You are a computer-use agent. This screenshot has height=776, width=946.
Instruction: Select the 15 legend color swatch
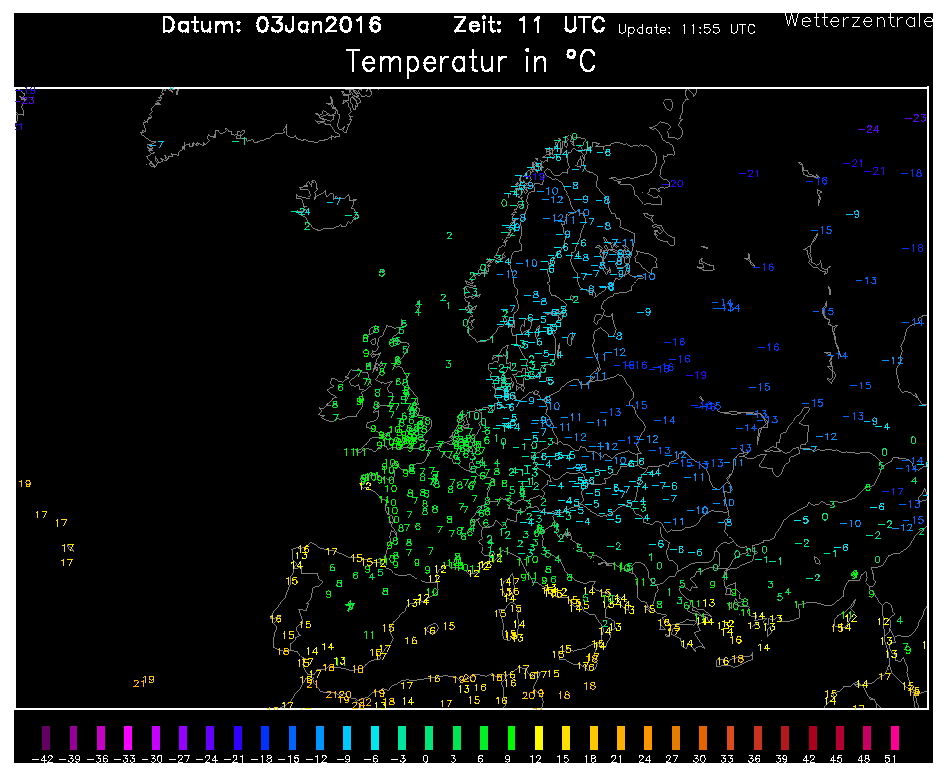[566, 737]
